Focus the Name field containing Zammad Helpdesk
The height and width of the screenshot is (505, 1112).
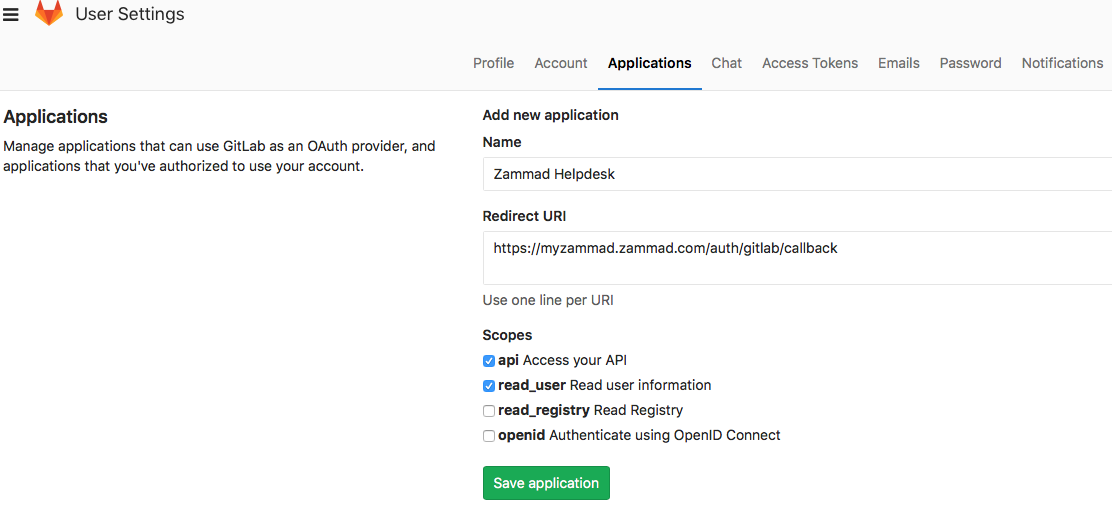[797, 174]
